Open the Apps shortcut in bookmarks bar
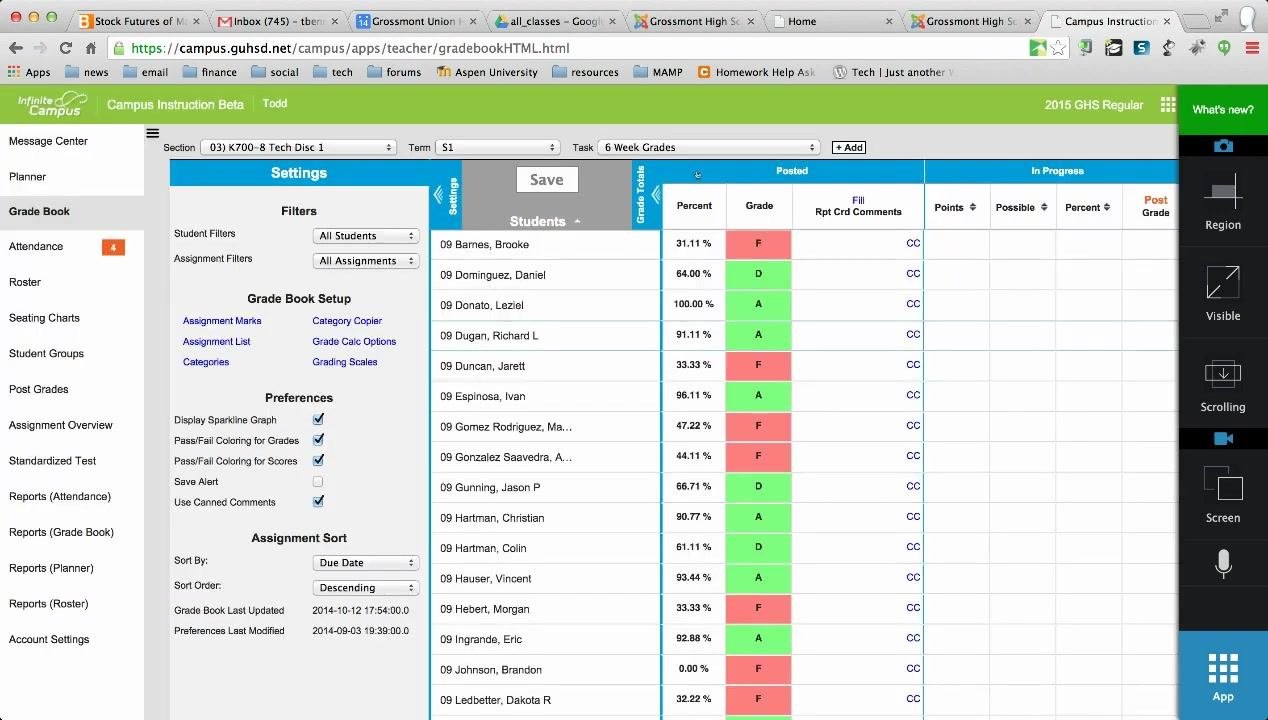 pyautogui.click(x=29, y=72)
